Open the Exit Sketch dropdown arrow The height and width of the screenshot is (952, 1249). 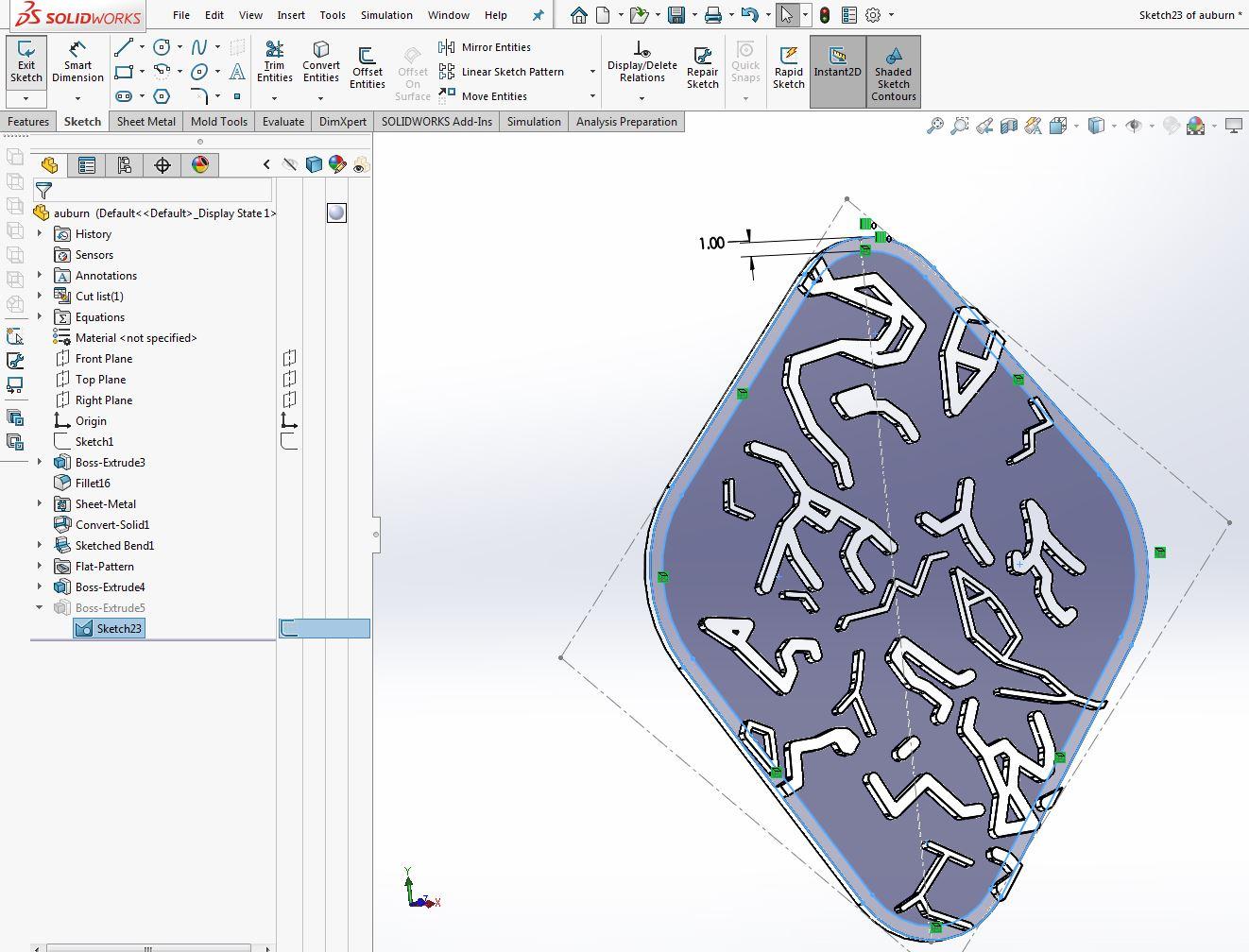coord(26,98)
